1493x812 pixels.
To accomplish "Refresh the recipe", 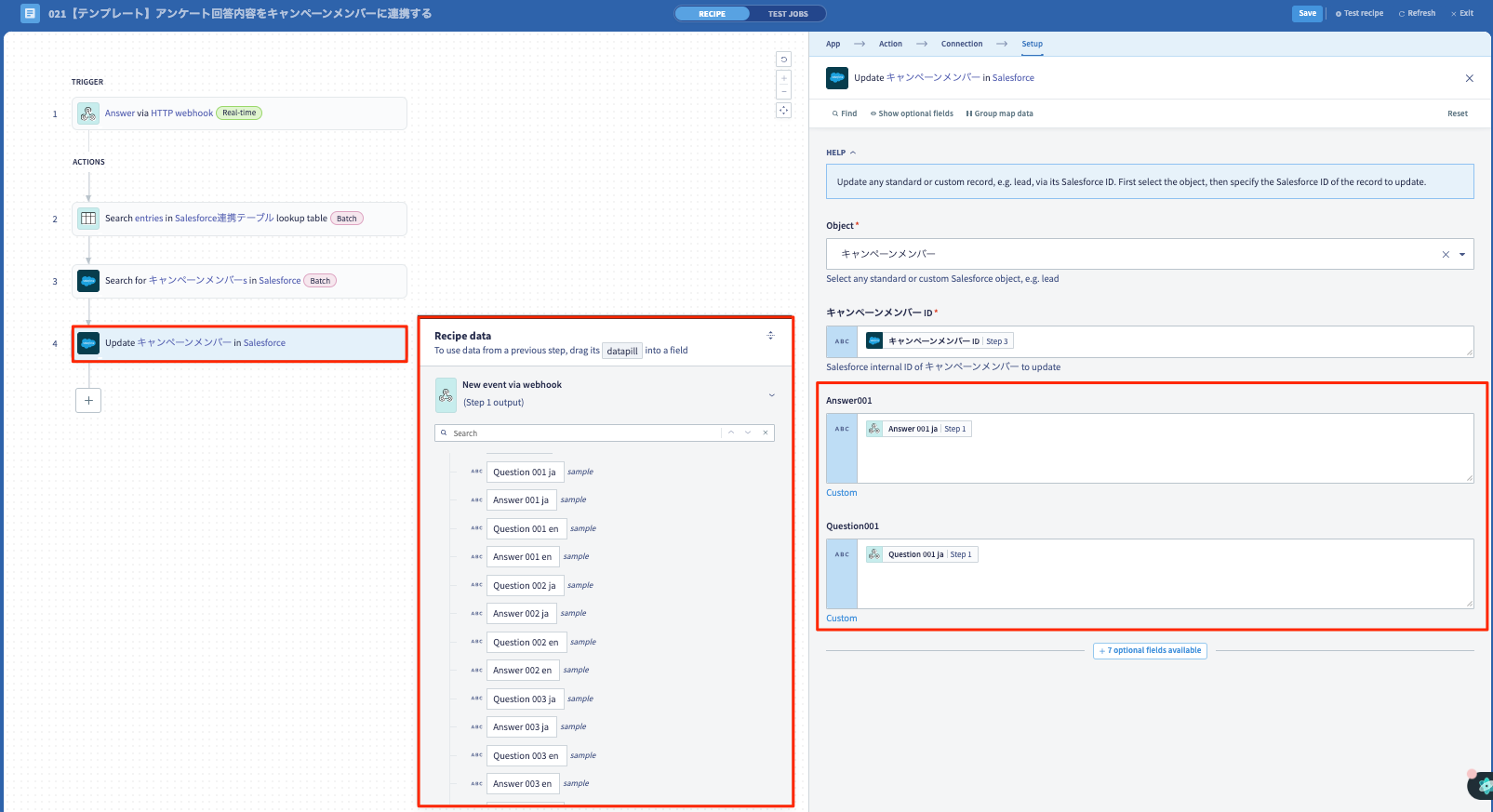I will point(1417,13).
